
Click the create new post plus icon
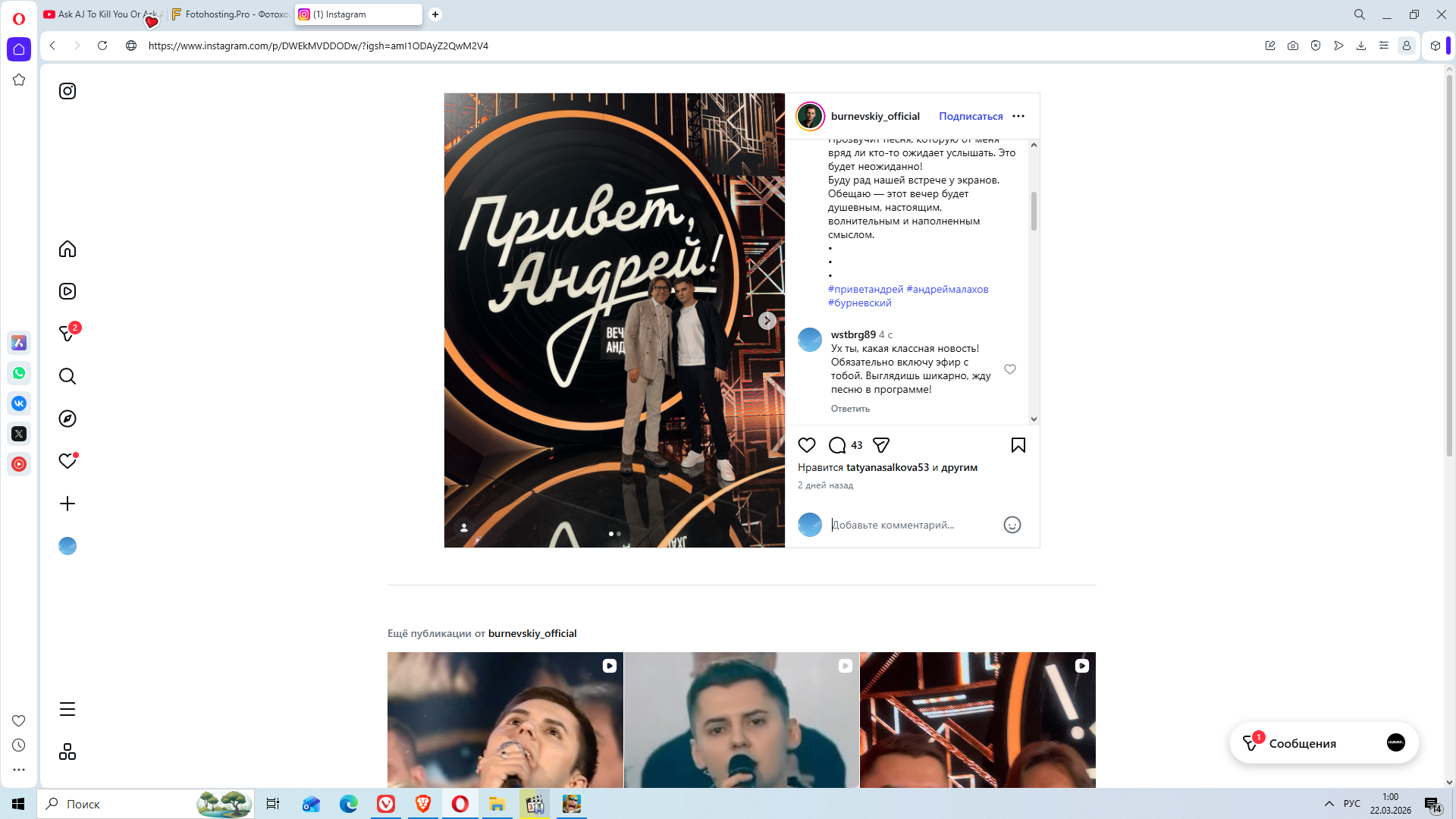pos(67,504)
